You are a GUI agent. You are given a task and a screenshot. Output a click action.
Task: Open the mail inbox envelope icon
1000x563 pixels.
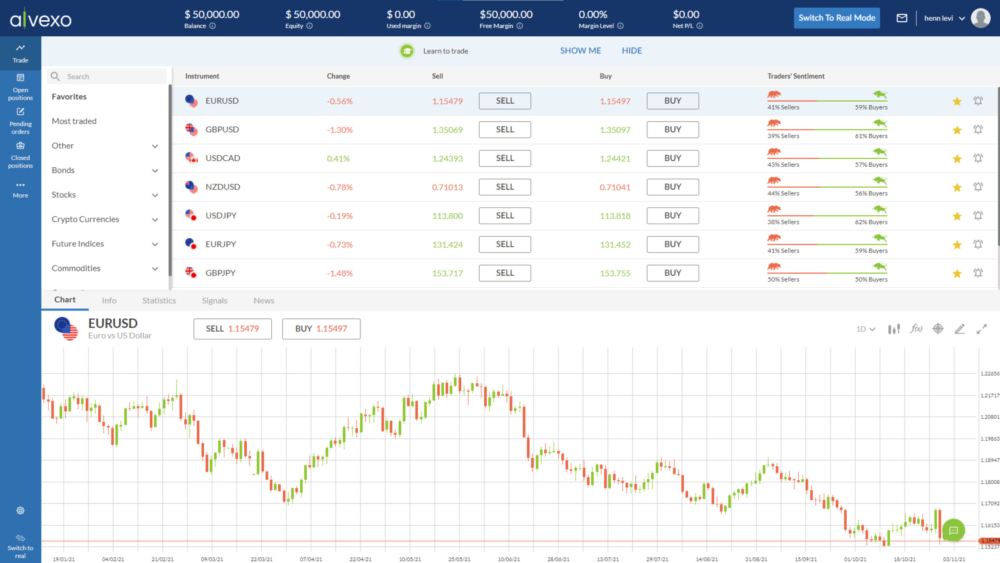902,18
